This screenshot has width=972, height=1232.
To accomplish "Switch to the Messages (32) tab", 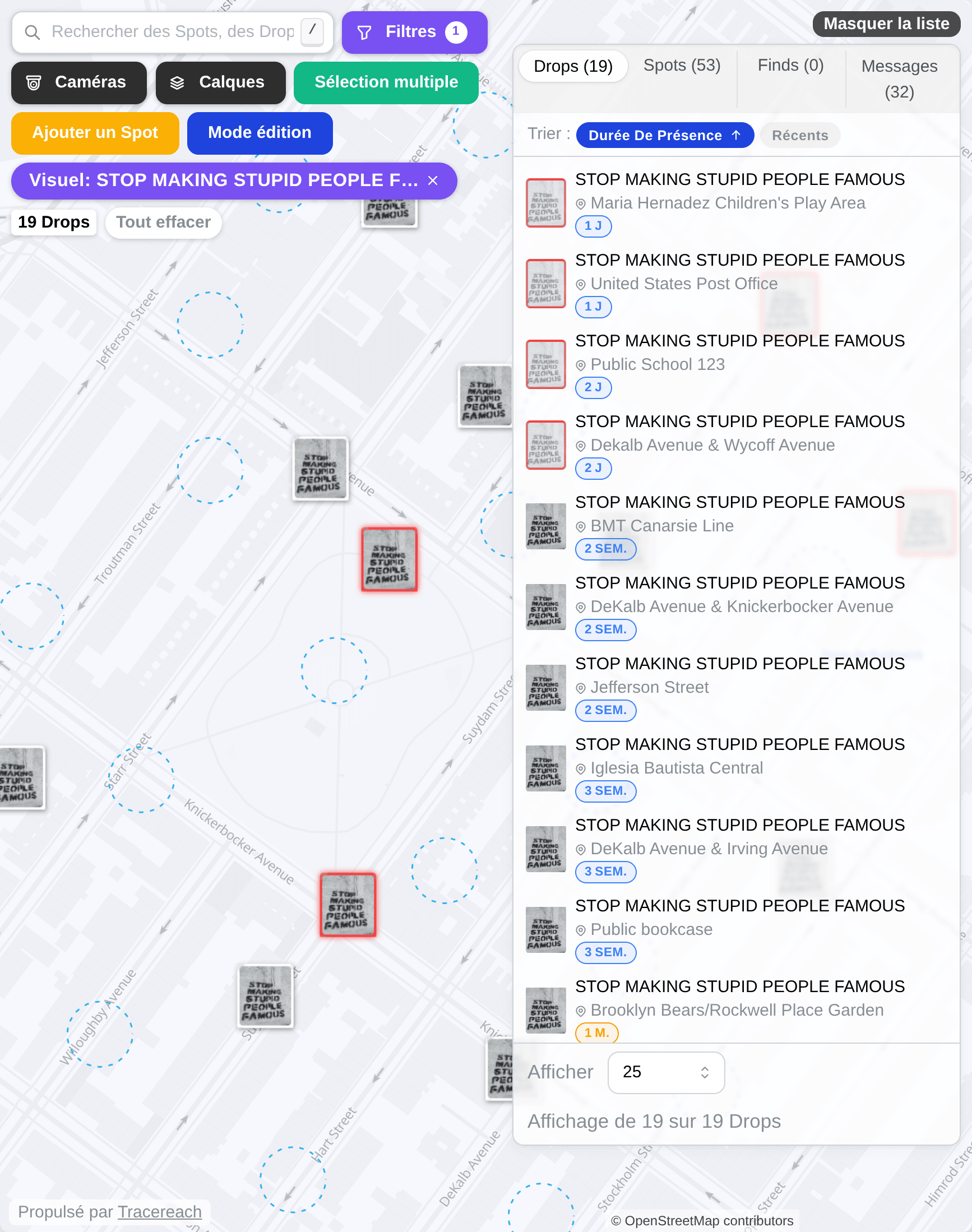I will (899, 79).
